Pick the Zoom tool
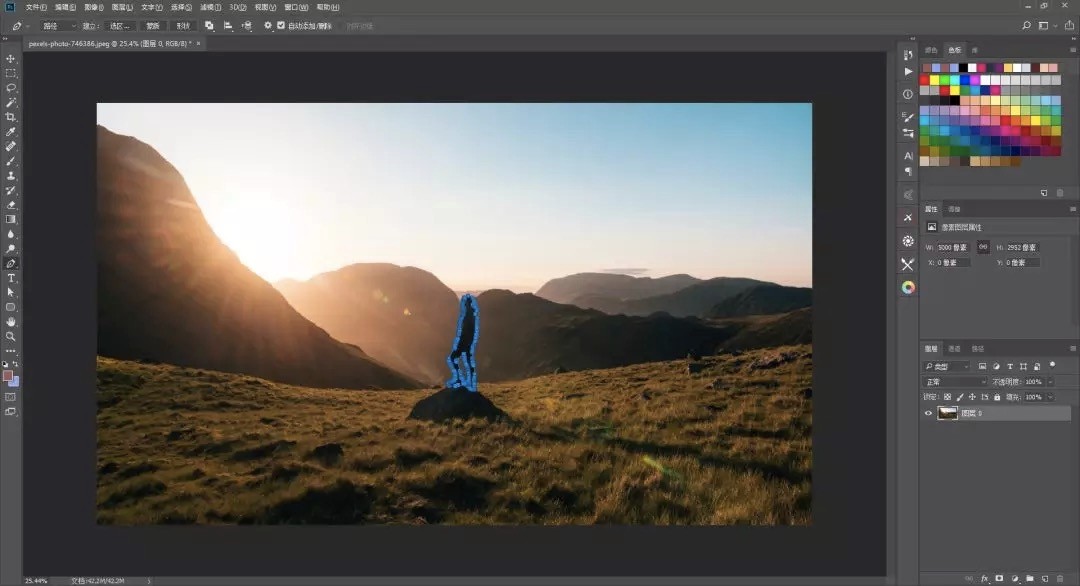The width and height of the screenshot is (1080, 586). pos(11,336)
